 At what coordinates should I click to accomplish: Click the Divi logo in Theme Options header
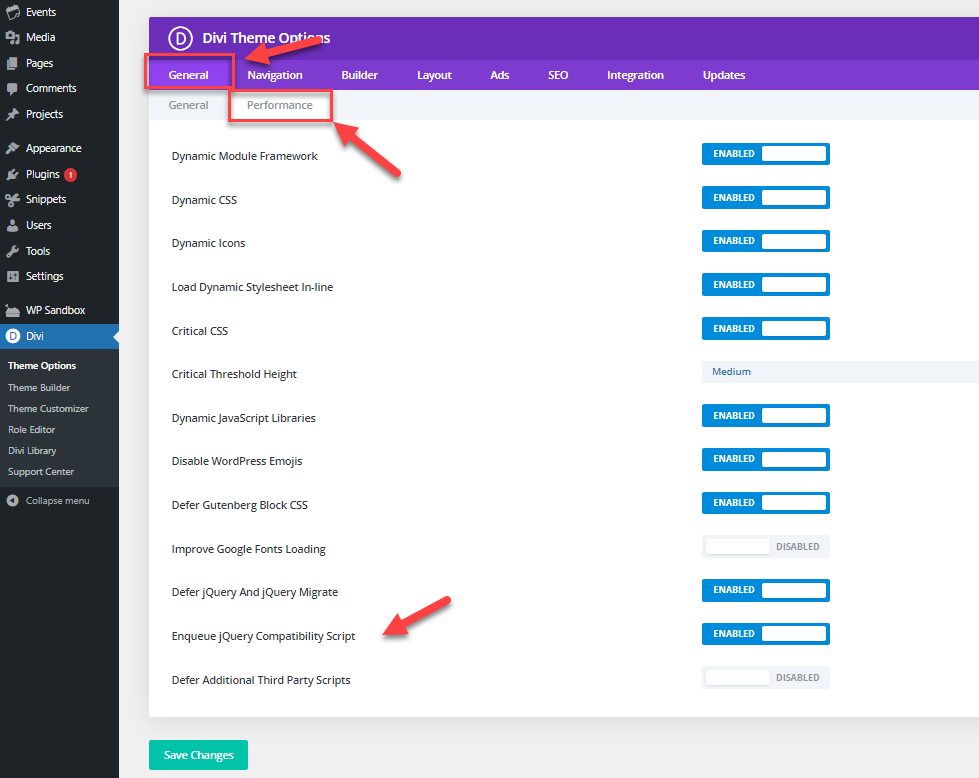click(x=180, y=38)
